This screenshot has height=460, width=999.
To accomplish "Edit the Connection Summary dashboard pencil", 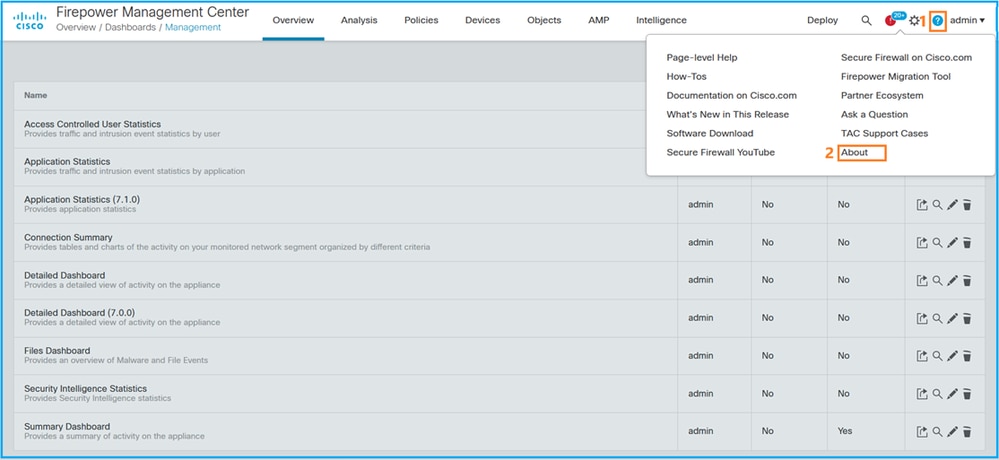I will [x=952, y=242].
